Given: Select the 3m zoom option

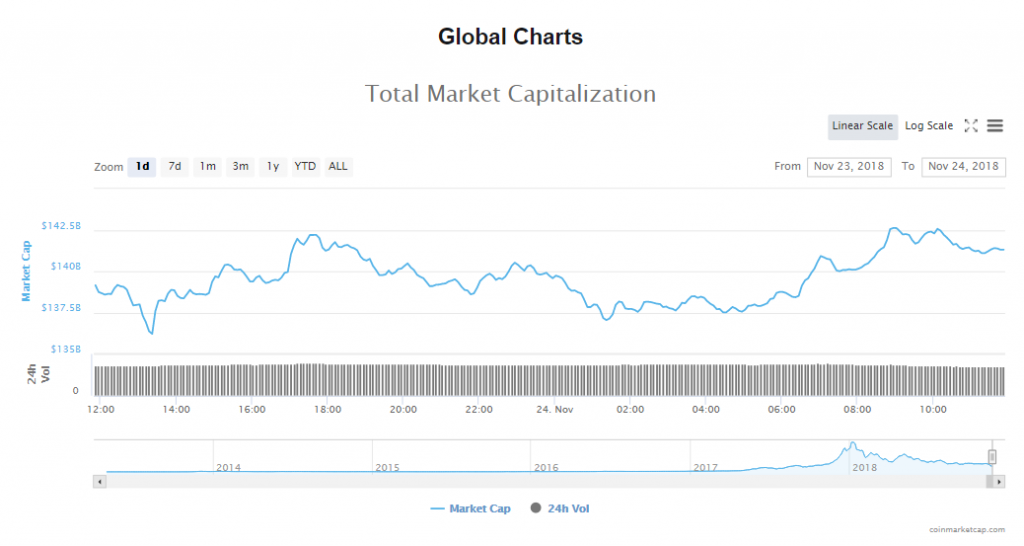Looking at the screenshot, I should (240, 166).
